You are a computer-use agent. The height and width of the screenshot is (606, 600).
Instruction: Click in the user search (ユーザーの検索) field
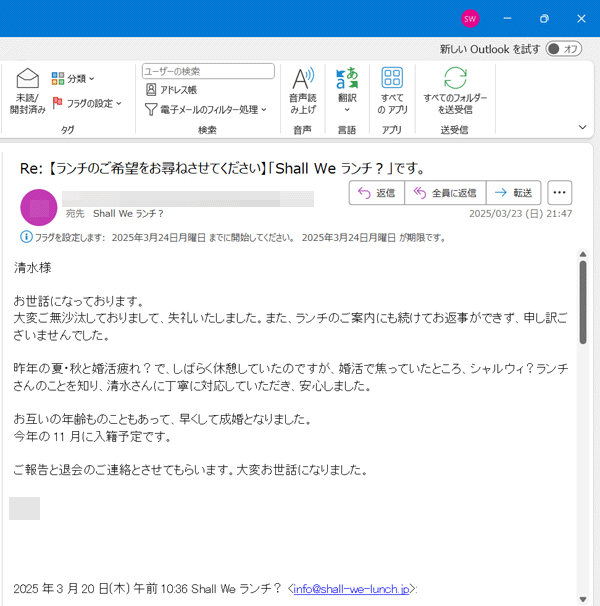pos(208,71)
